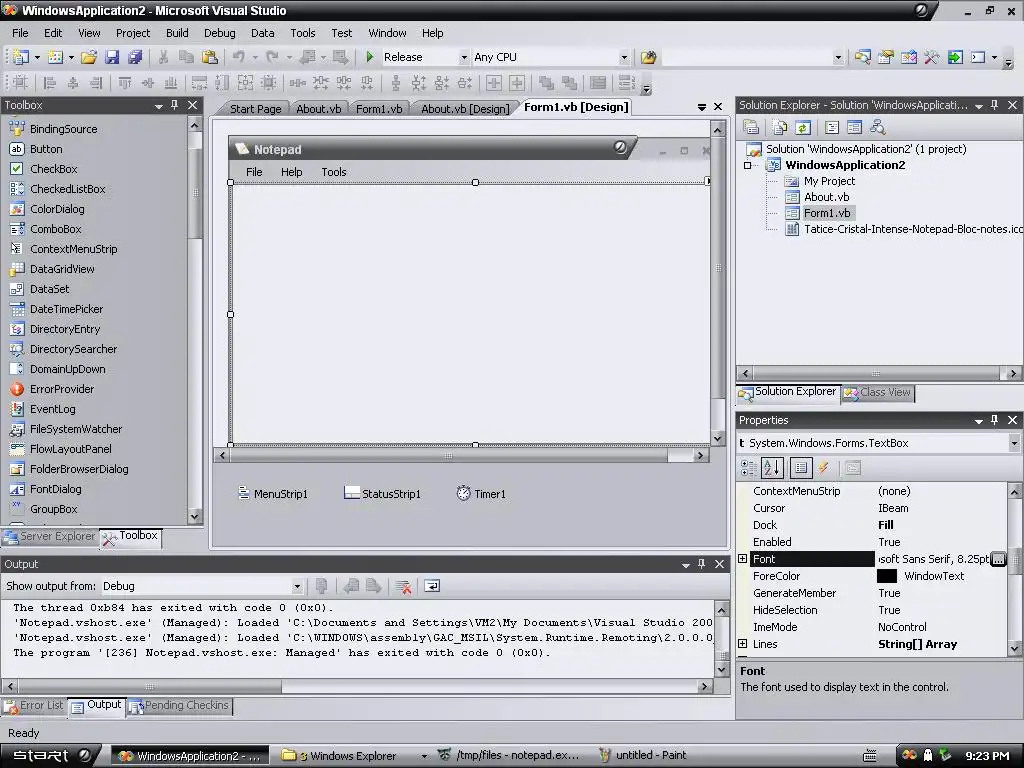The image size is (1024, 768).
Task: Open the Find in Files toolbar icon
Action: click(648, 57)
